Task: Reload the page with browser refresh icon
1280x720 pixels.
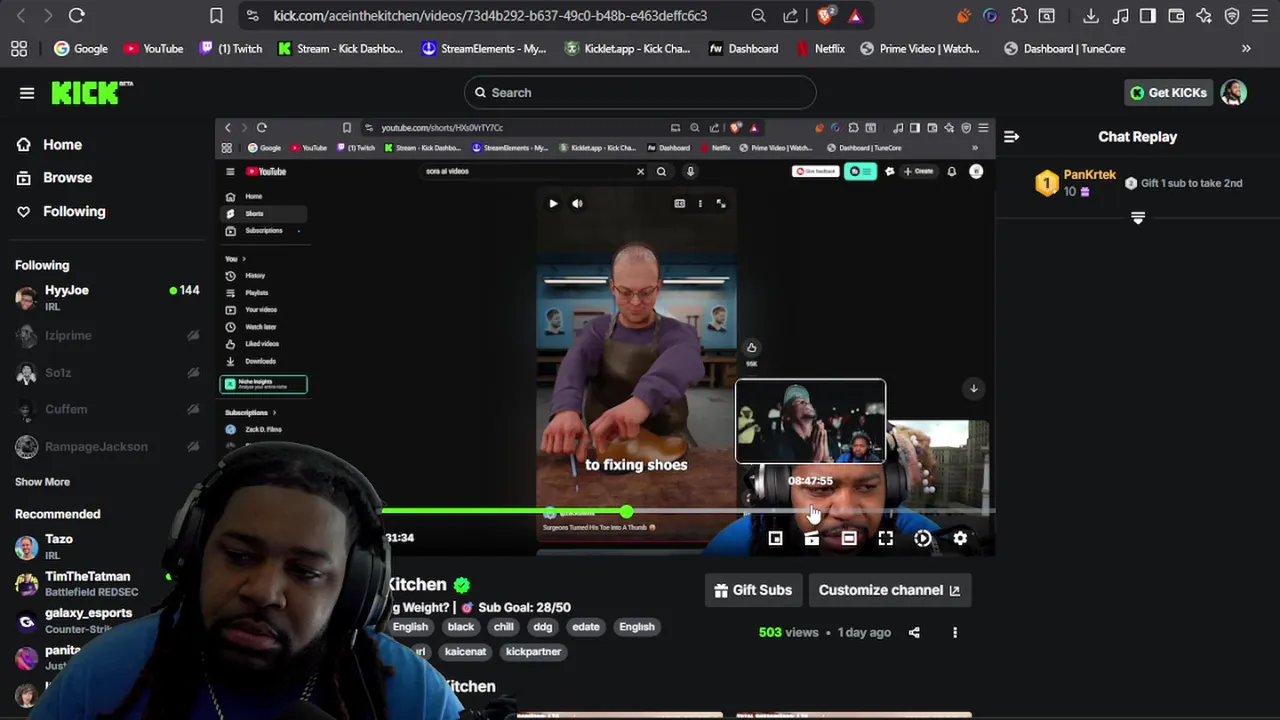Action: [x=76, y=15]
